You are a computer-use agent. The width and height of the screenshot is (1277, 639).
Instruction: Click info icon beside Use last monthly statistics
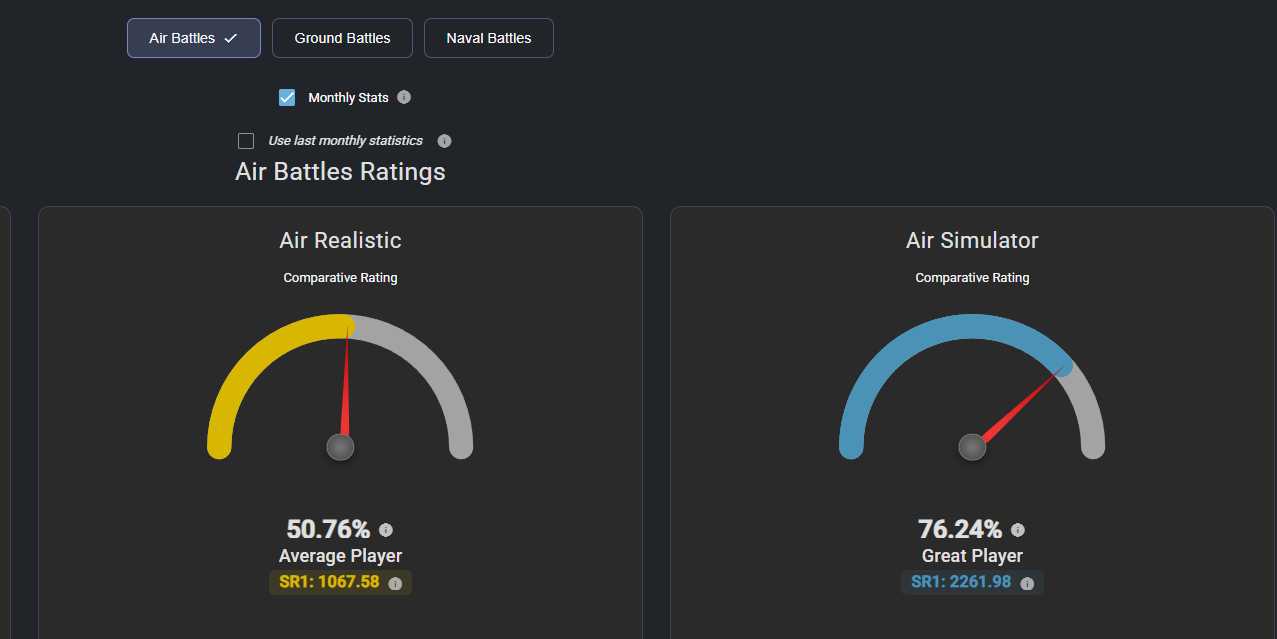point(444,141)
